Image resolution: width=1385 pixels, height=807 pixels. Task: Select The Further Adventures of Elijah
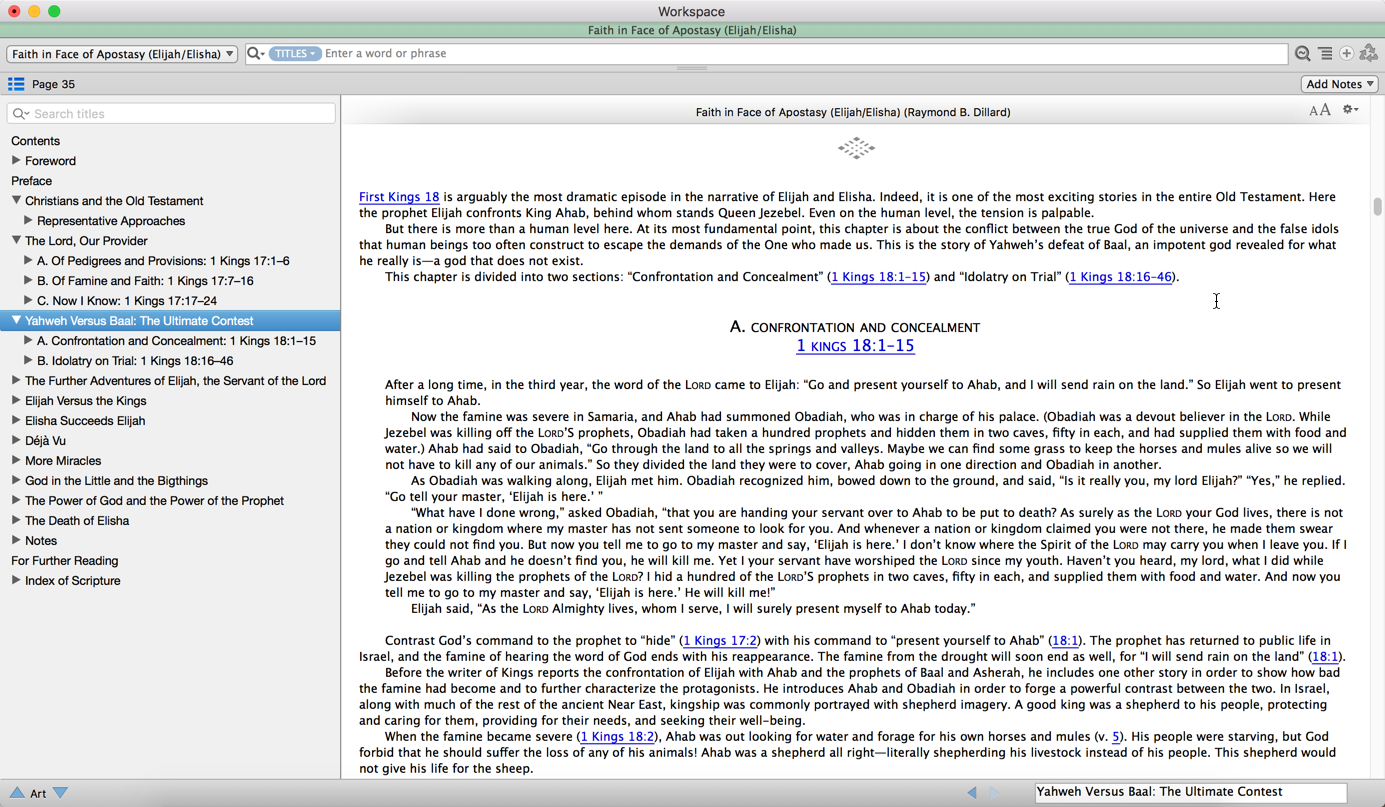pyautogui.click(x=175, y=381)
